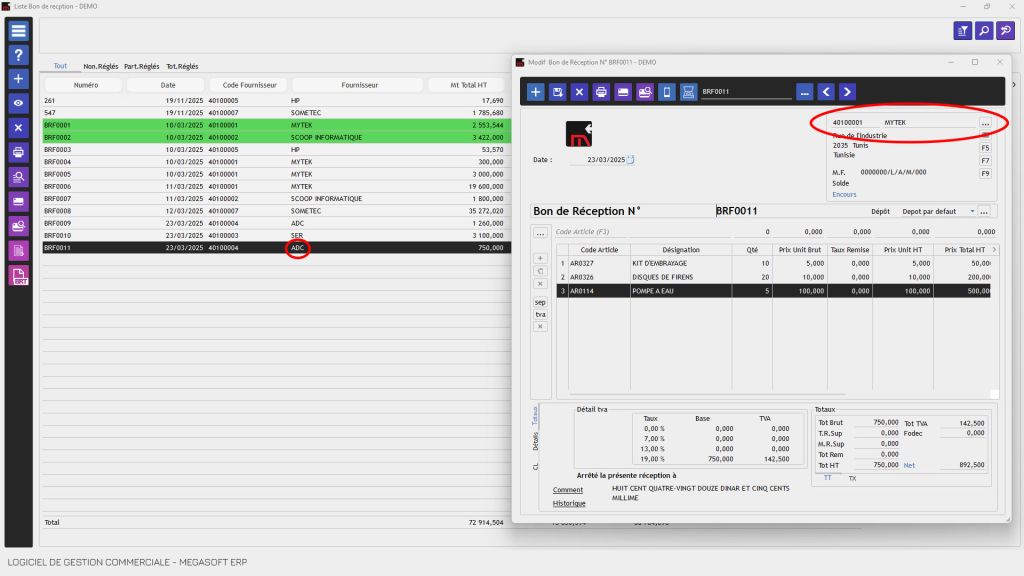Viewport: 1024px width, 576px height.
Task: Select the vertical Détails tab in the dialog
Action: [536, 441]
